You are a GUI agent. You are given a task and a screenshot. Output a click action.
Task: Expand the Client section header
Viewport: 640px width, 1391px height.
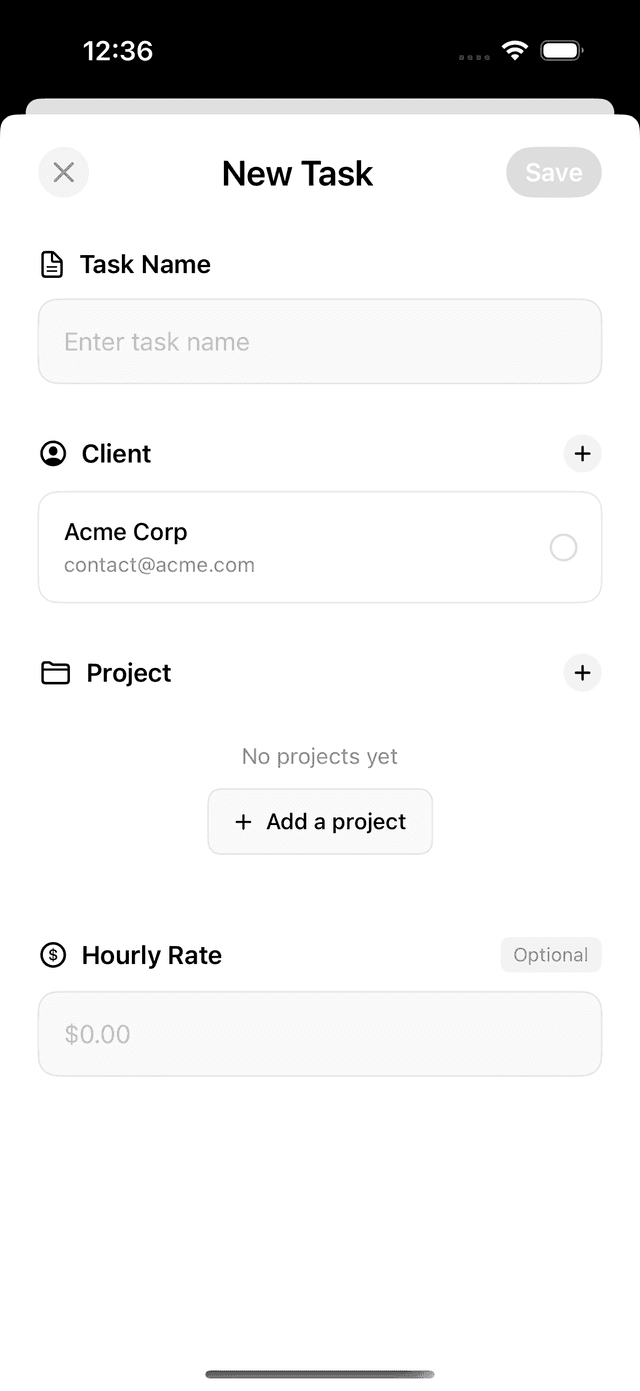(116, 453)
